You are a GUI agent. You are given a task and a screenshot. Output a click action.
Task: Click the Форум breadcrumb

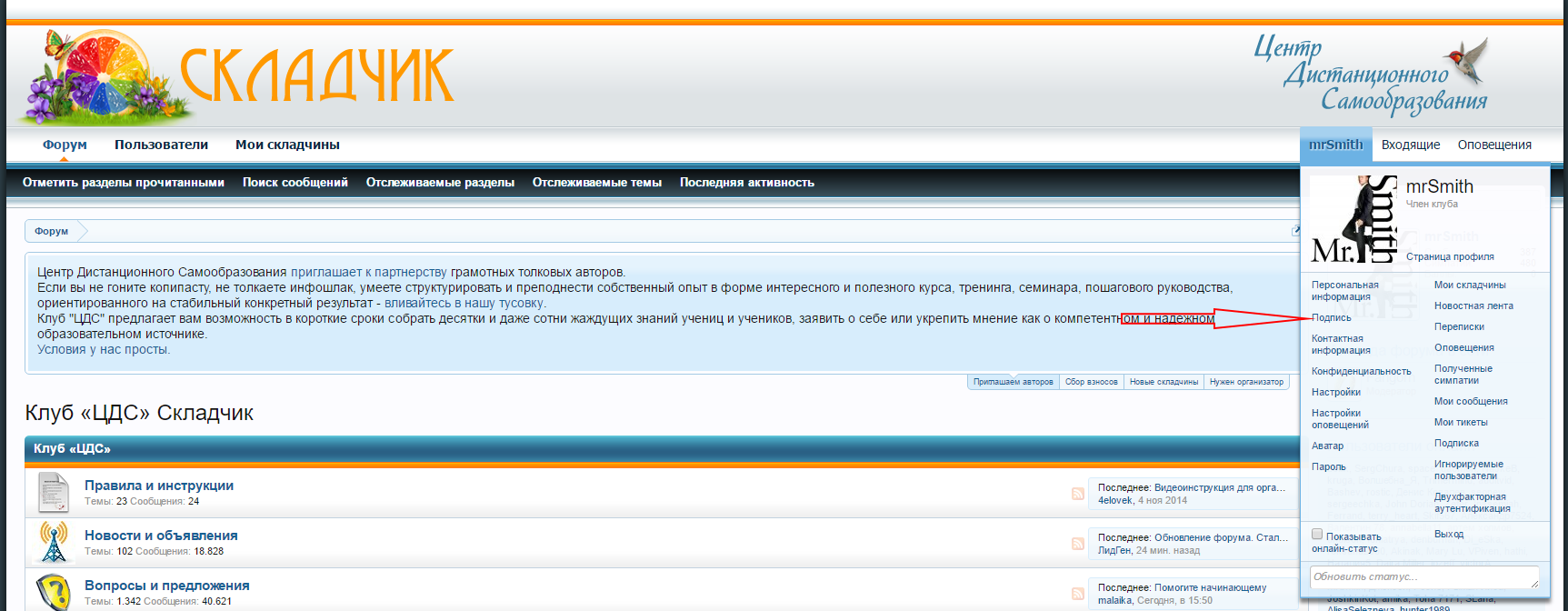(x=52, y=231)
